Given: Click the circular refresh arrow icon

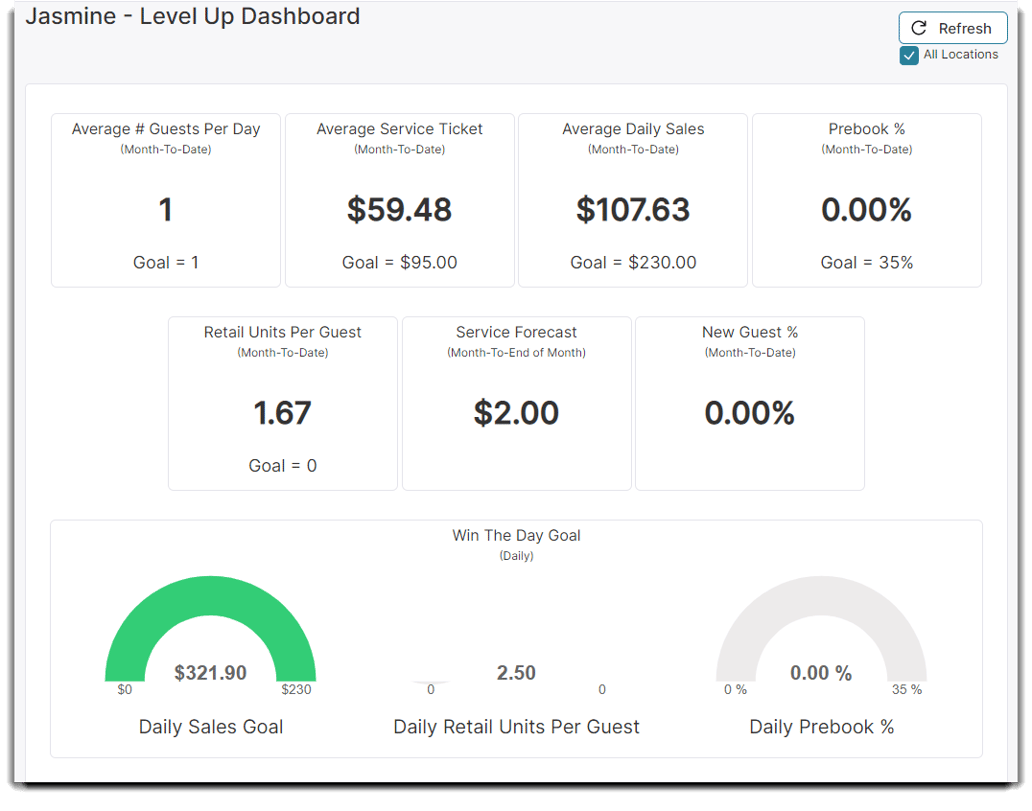Looking at the screenshot, I should coord(919,27).
